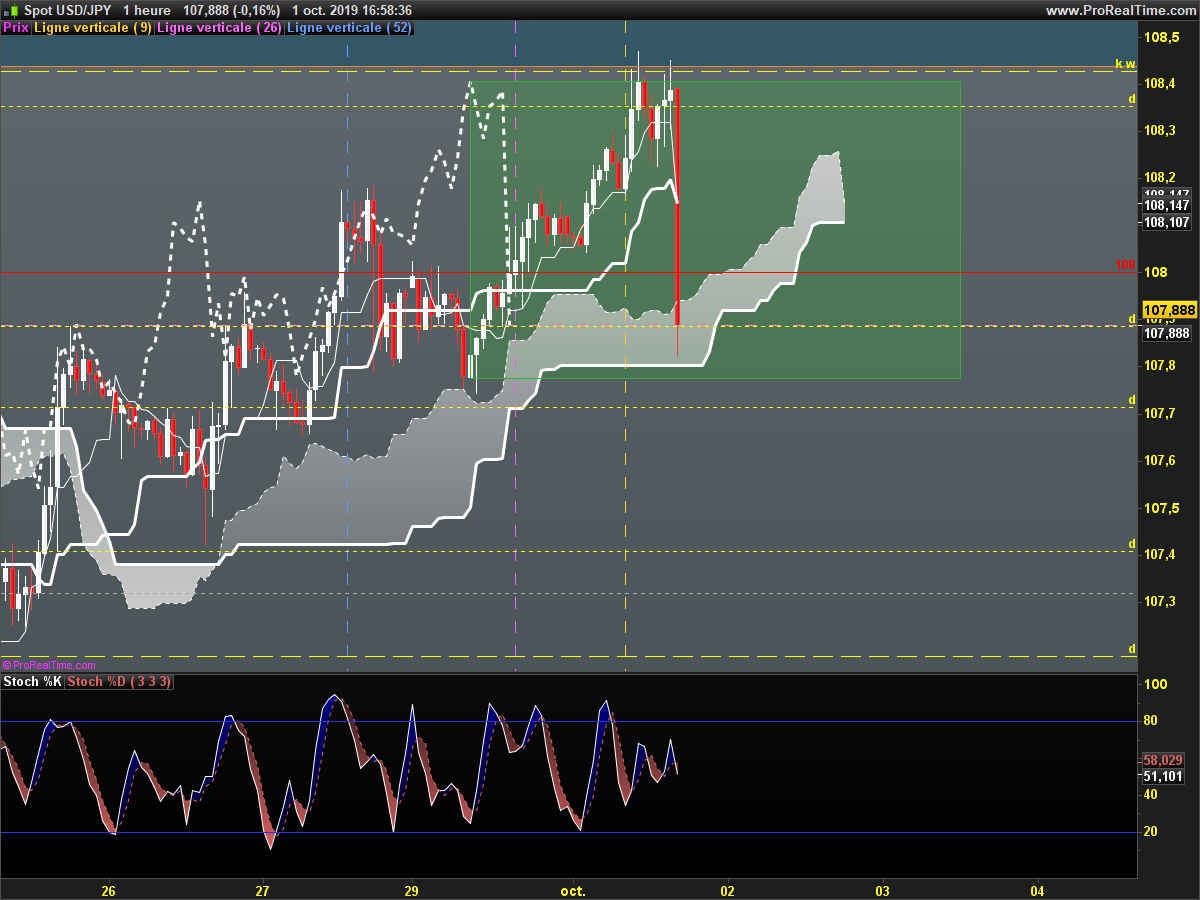Viewport: 1200px width, 900px height.
Task: Click the 107,7 price axis label
Action: 1161,413
